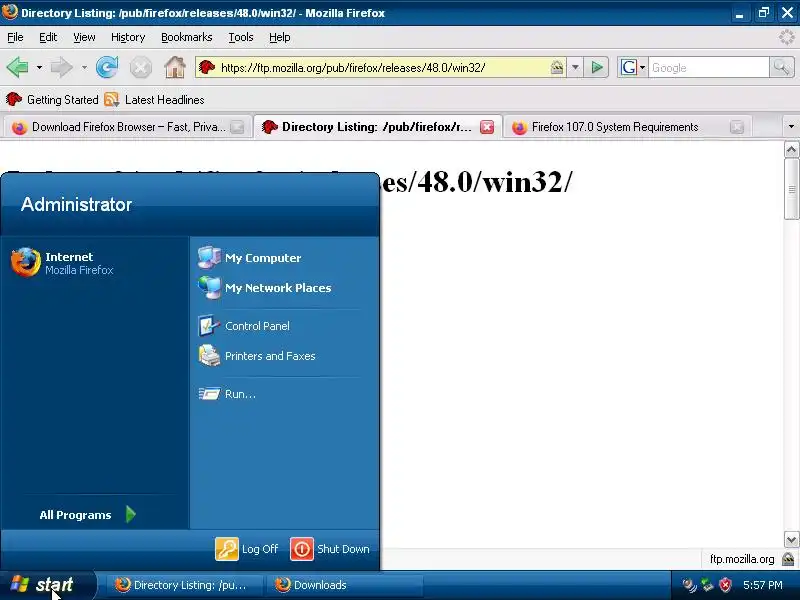This screenshot has height=600, width=800.
Task: Go back with the green Back arrow
Action: 17,67
